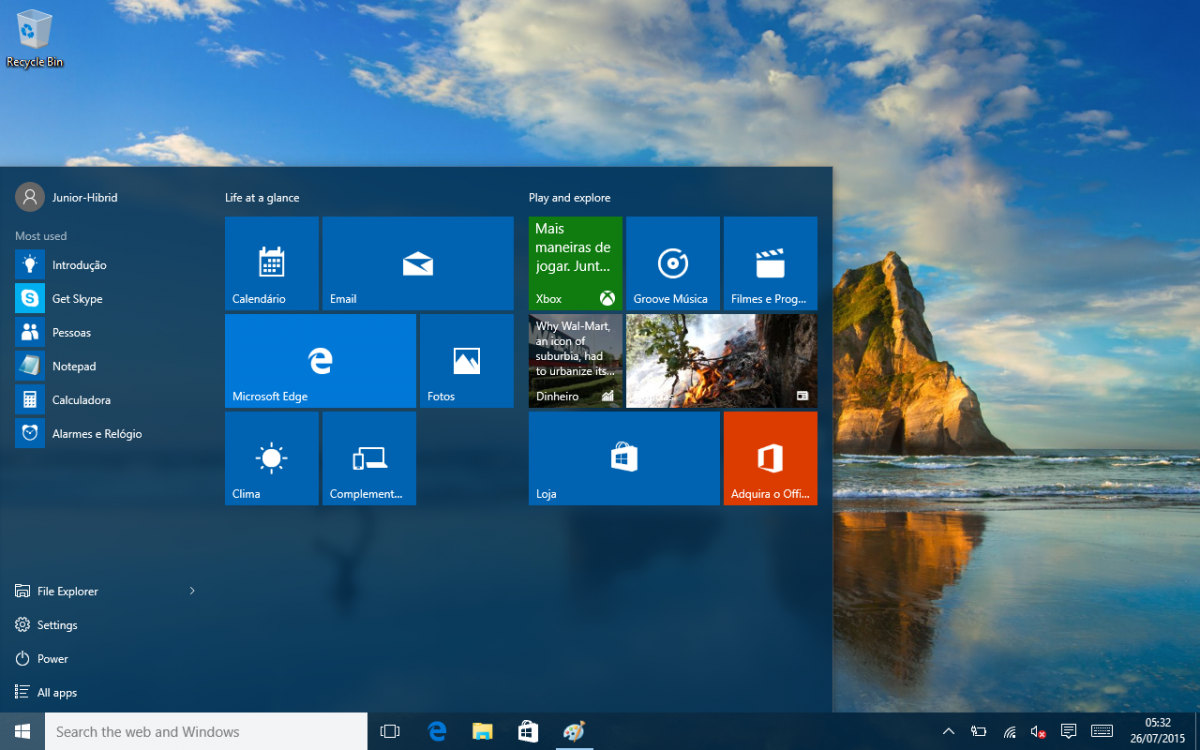Image resolution: width=1200 pixels, height=750 pixels.
Task: Open the Dinheiro news tile
Action: pos(576,361)
